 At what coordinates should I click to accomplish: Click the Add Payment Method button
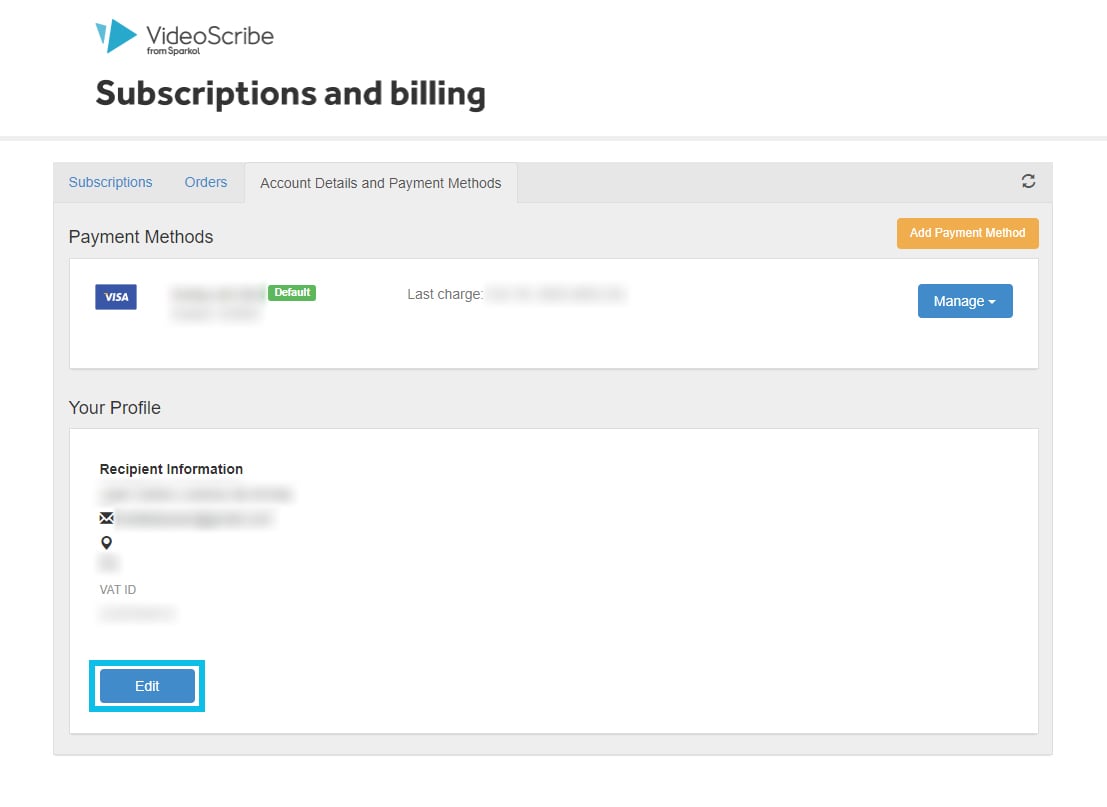tap(967, 232)
